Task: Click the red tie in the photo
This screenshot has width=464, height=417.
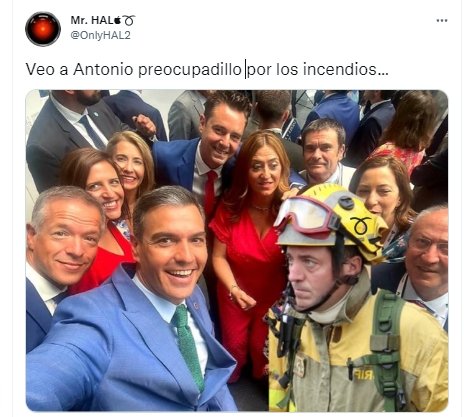Action: [x=211, y=192]
